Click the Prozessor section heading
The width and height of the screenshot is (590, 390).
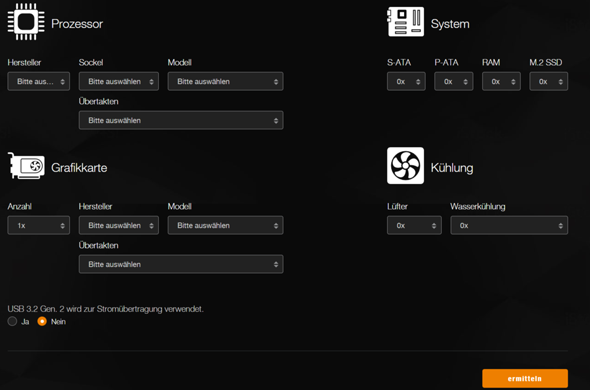(x=77, y=24)
